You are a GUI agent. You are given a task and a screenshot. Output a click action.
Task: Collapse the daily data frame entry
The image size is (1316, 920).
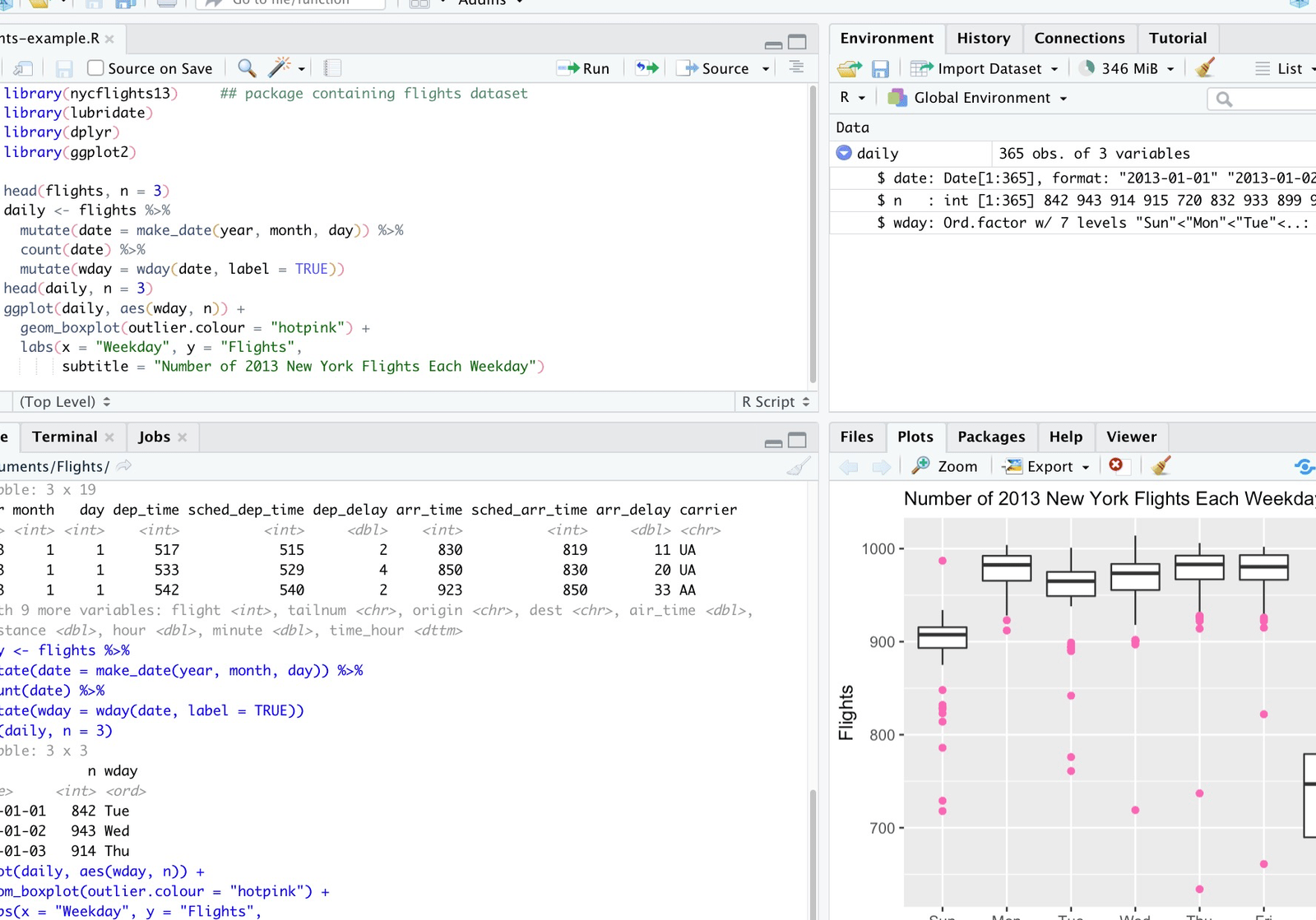[844, 153]
